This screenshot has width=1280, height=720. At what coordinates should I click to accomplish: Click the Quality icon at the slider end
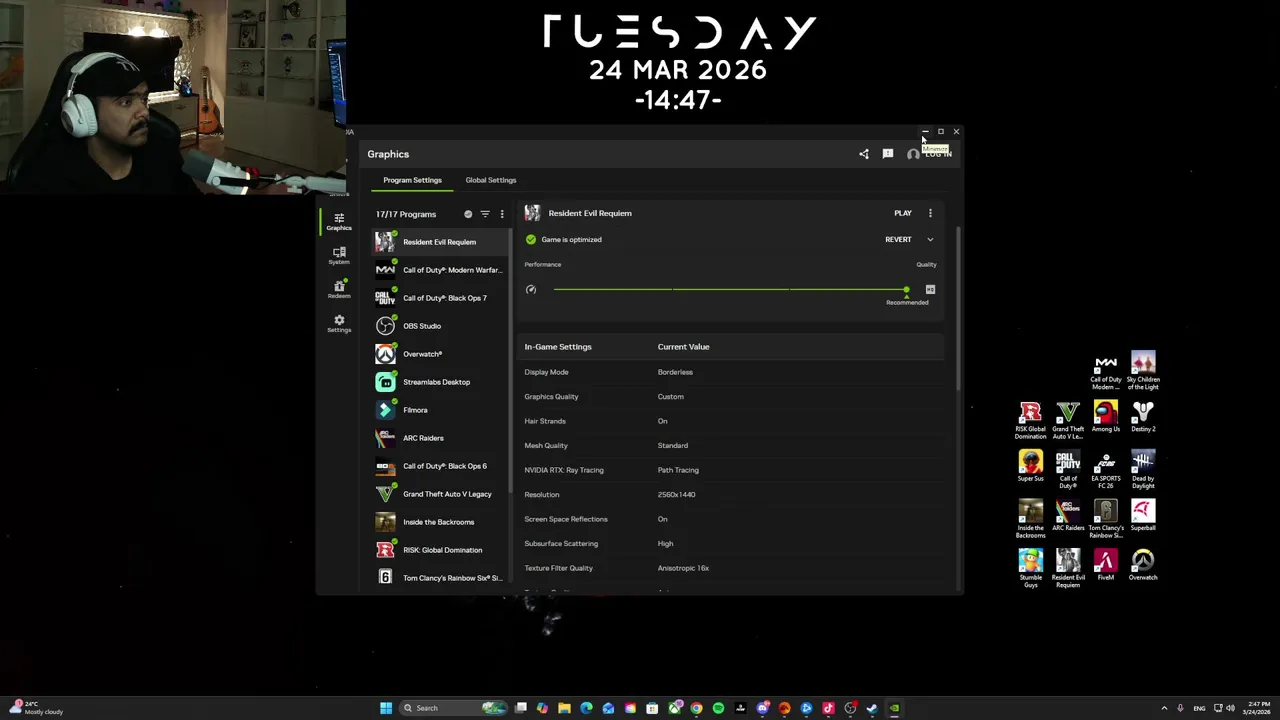[x=930, y=290]
